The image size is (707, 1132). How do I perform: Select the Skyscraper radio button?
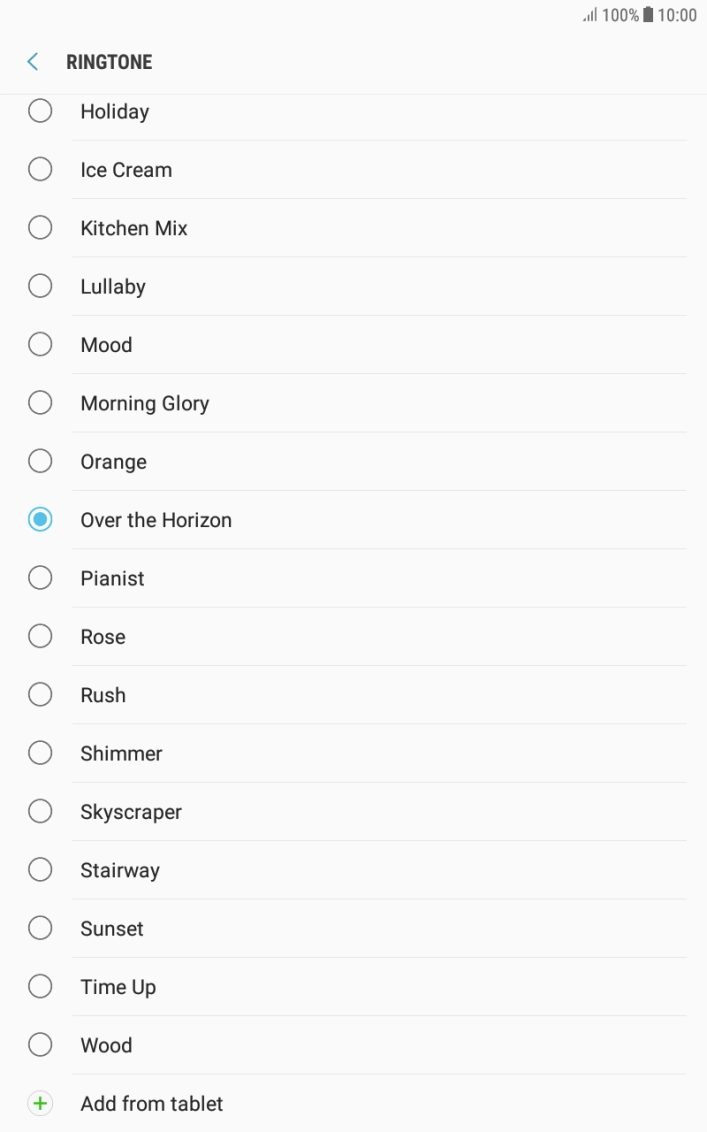40,812
